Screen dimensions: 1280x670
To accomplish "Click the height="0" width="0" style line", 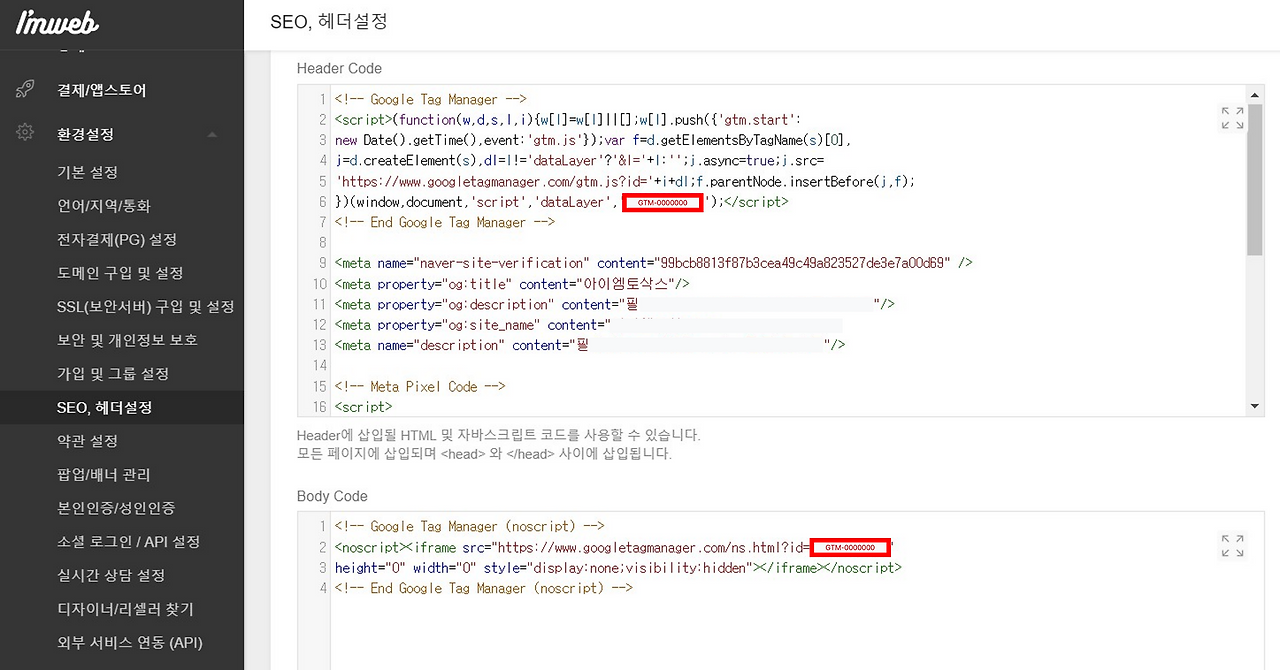I will [x=618, y=567].
